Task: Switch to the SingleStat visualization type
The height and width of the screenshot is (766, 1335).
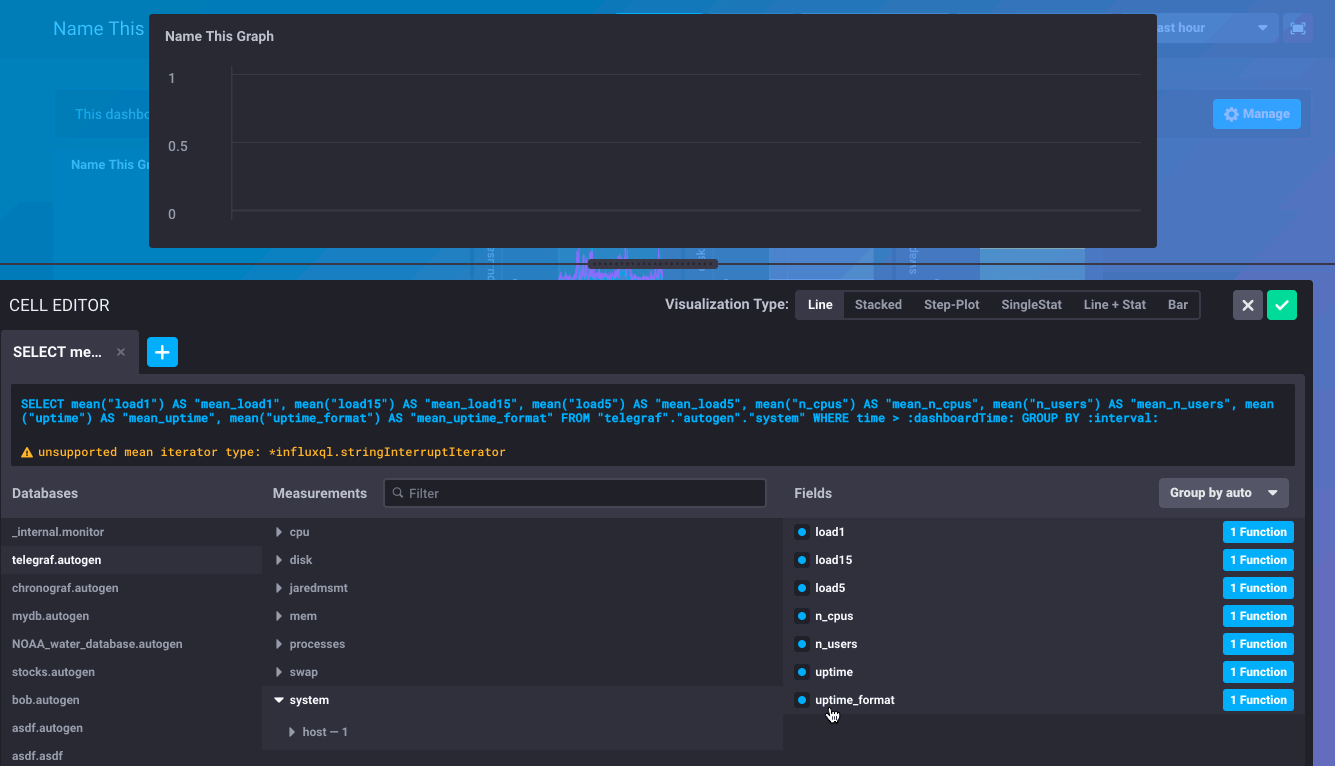Action: [x=1031, y=305]
